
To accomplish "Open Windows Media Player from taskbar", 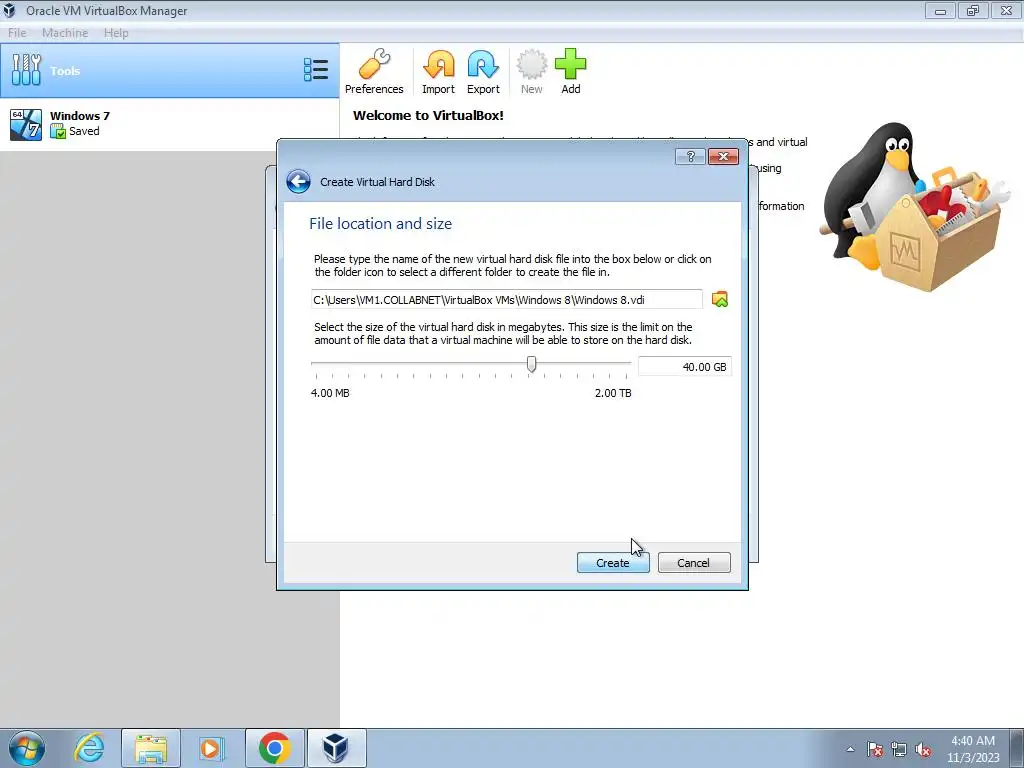I will [211, 748].
